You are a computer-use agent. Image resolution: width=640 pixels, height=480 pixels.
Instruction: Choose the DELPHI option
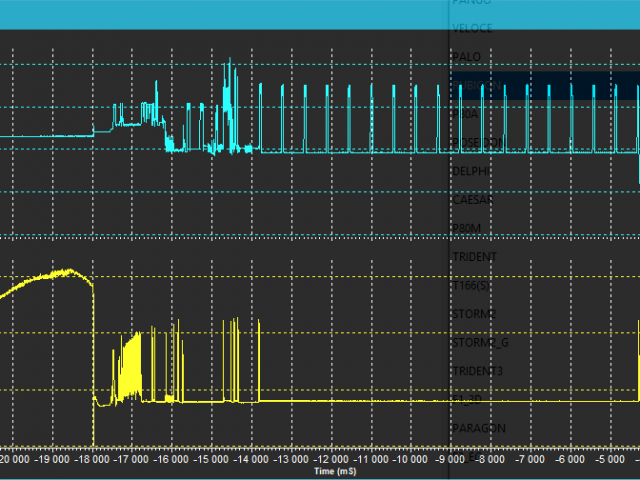pyautogui.click(x=472, y=171)
